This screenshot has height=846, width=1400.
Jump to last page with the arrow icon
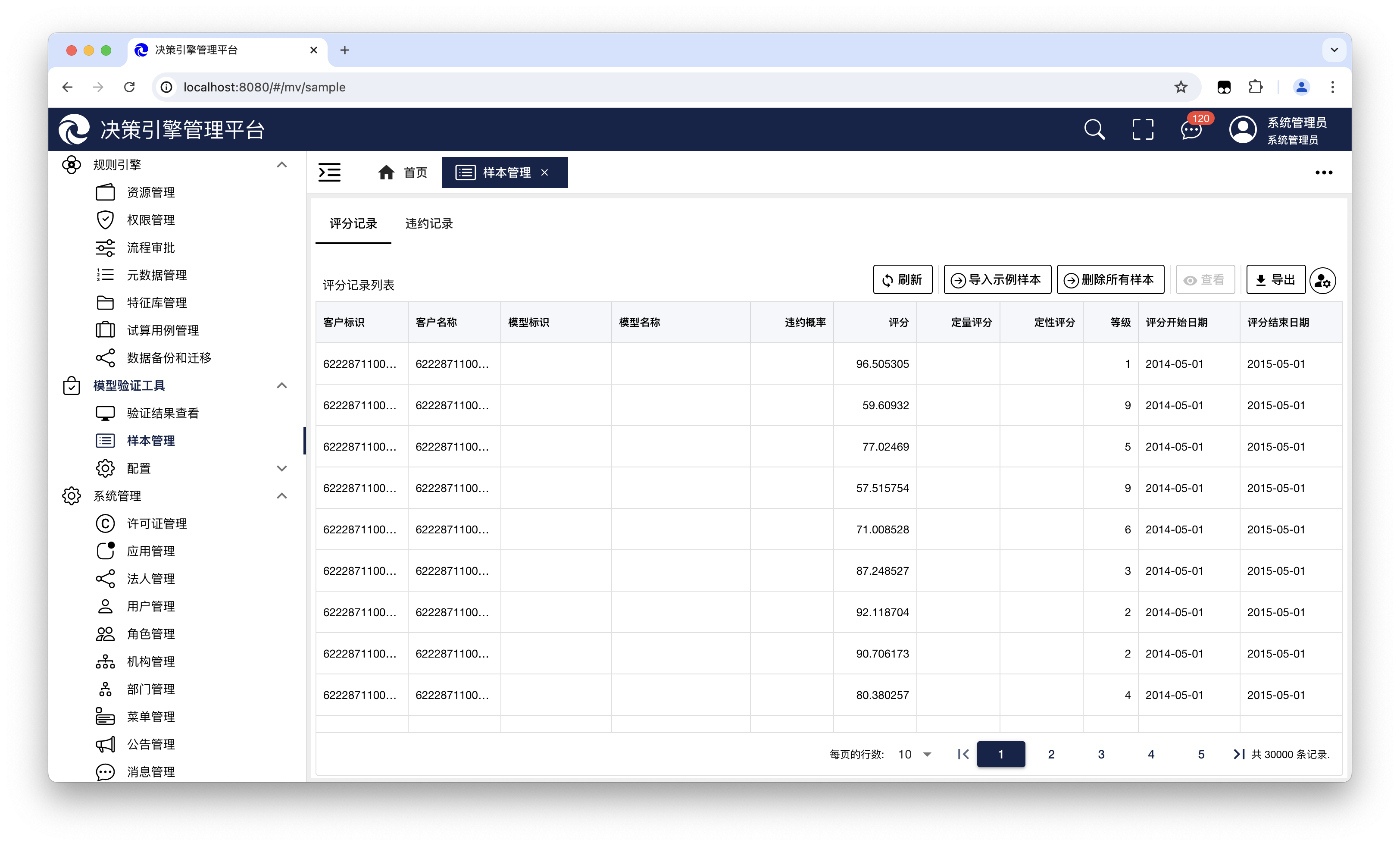click(1239, 754)
